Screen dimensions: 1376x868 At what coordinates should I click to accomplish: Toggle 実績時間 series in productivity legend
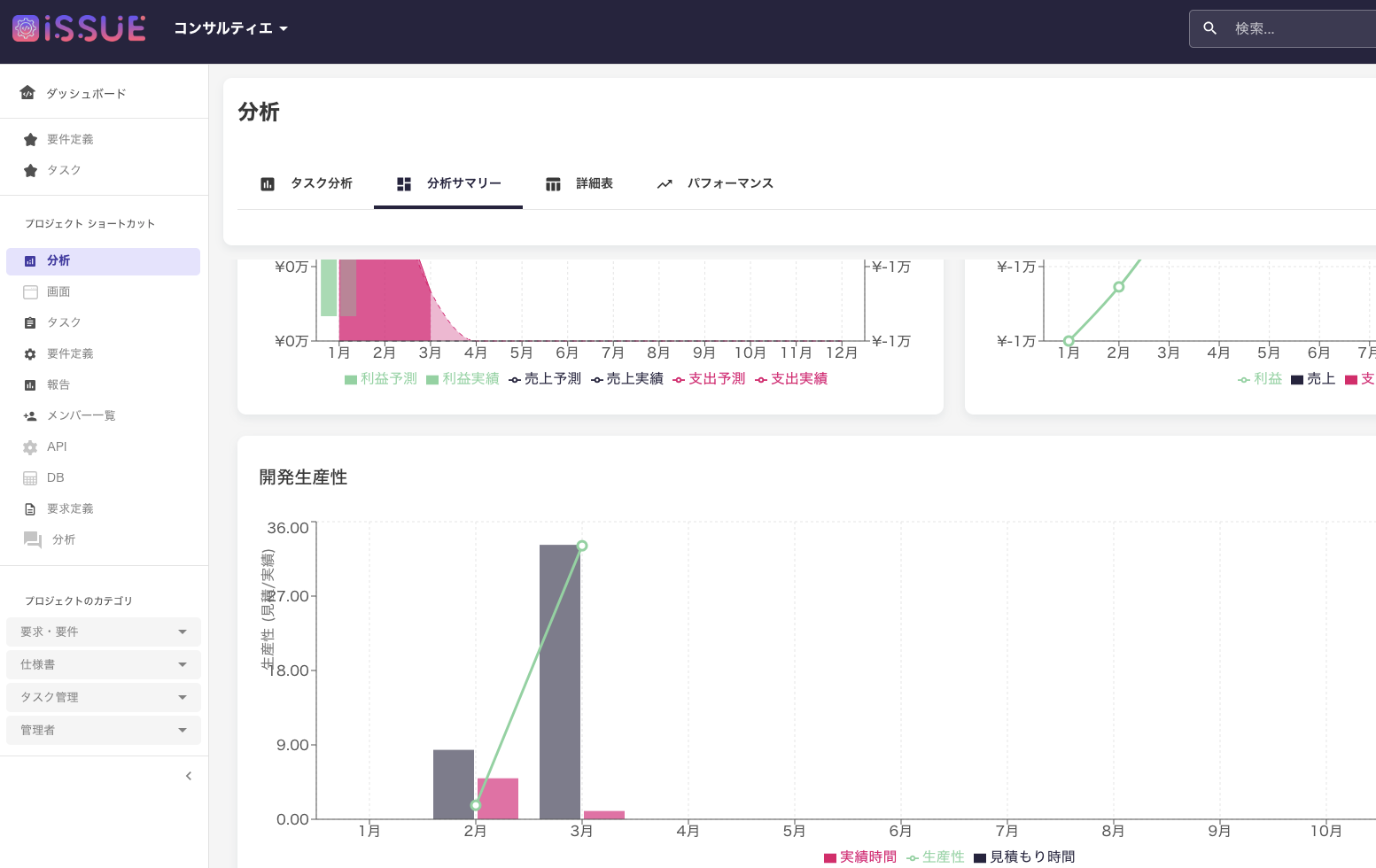pyautogui.click(x=860, y=856)
